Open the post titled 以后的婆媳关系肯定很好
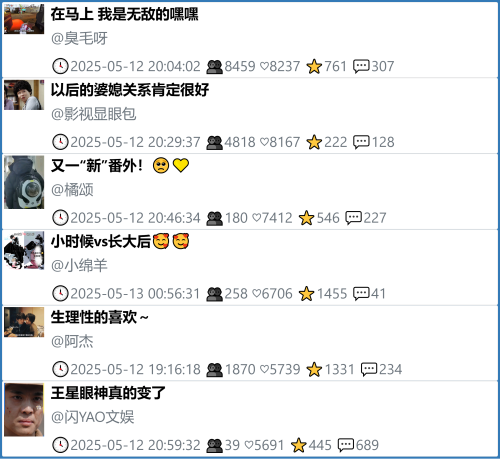 (x=130, y=90)
